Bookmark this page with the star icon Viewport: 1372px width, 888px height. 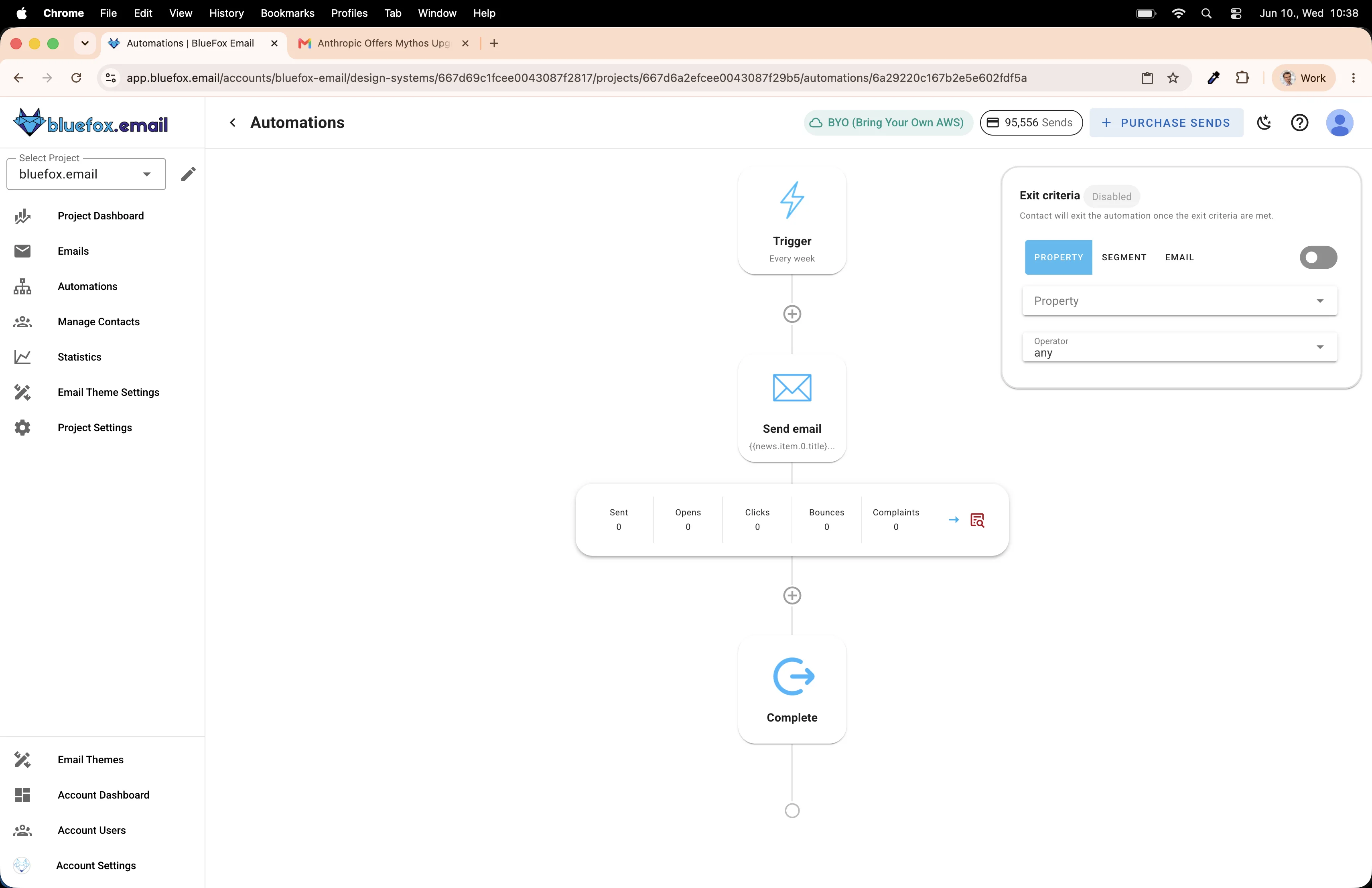tap(1173, 78)
